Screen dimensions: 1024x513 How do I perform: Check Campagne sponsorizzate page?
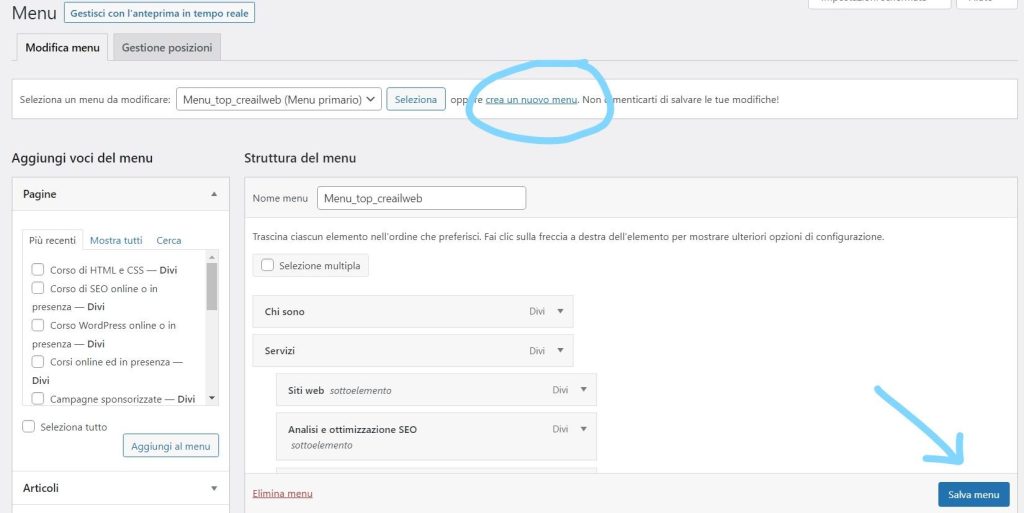[x=38, y=398]
